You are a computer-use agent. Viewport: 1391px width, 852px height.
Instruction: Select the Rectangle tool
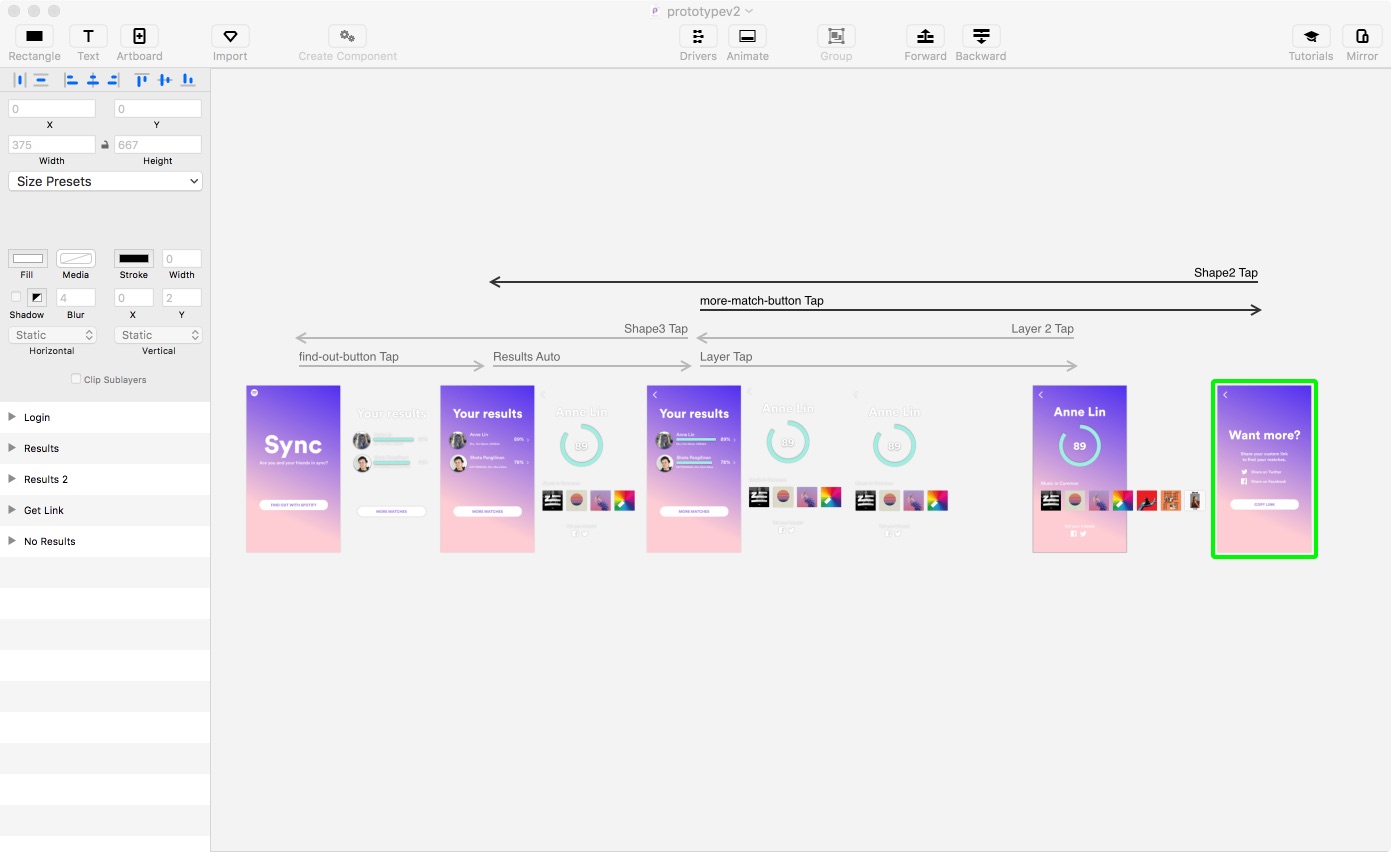[x=34, y=36]
